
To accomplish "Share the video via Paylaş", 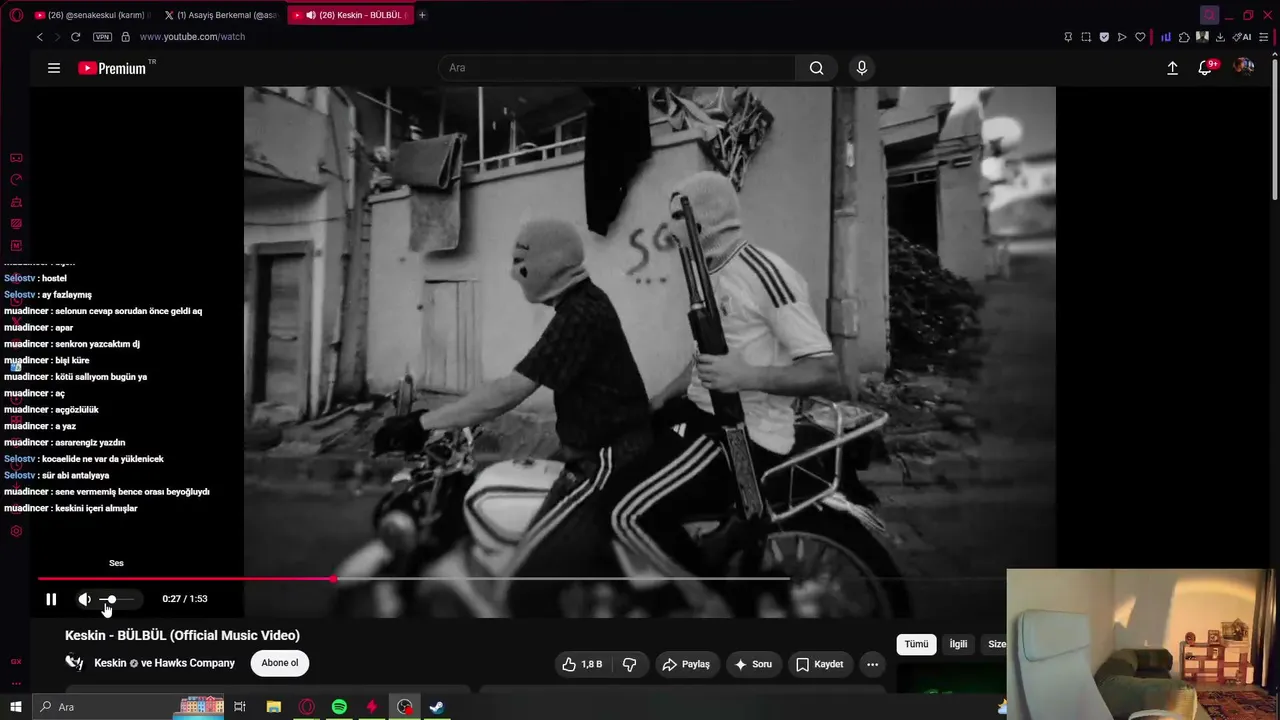I will pyautogui.click(x=686, y=664).
